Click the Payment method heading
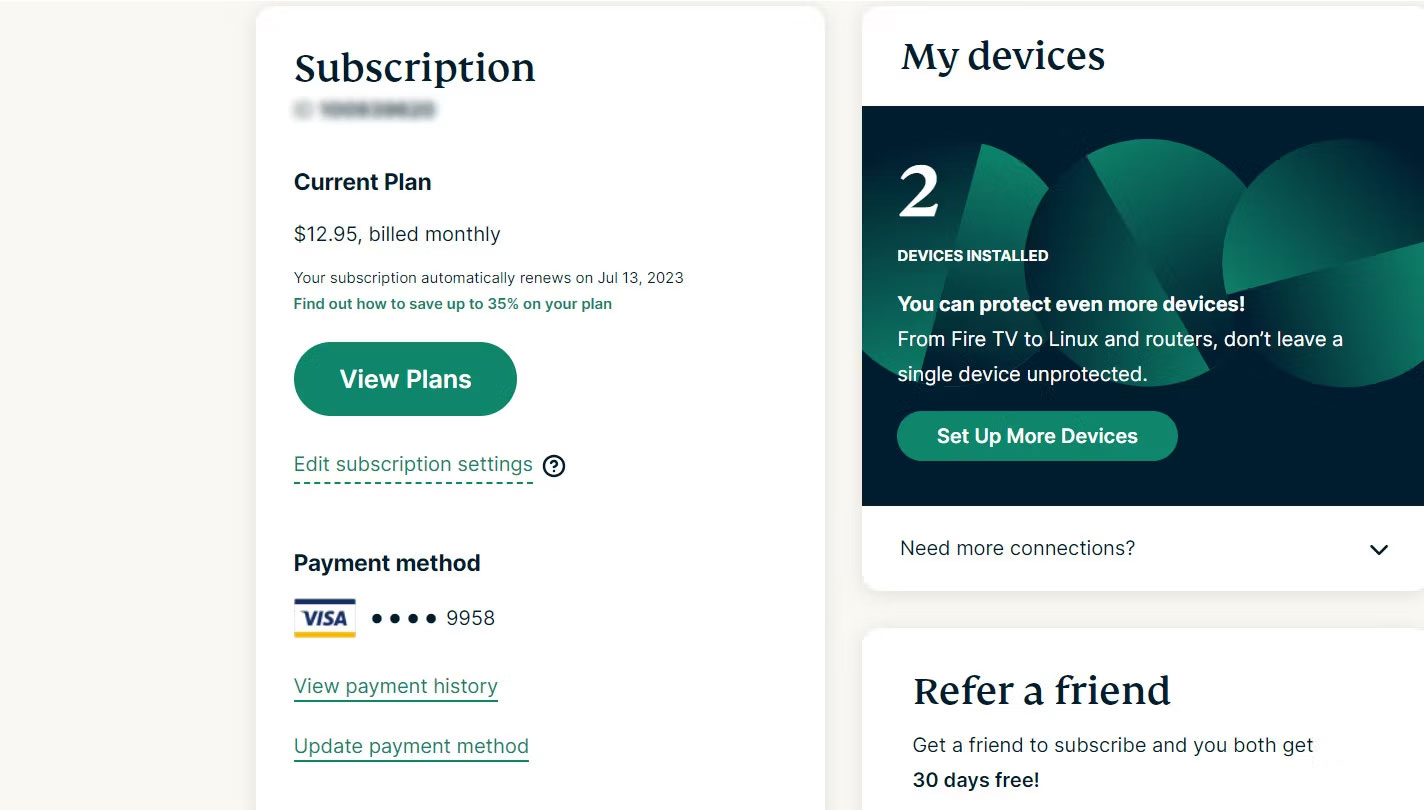The image size is (1424, 810). tap(387, 563)
